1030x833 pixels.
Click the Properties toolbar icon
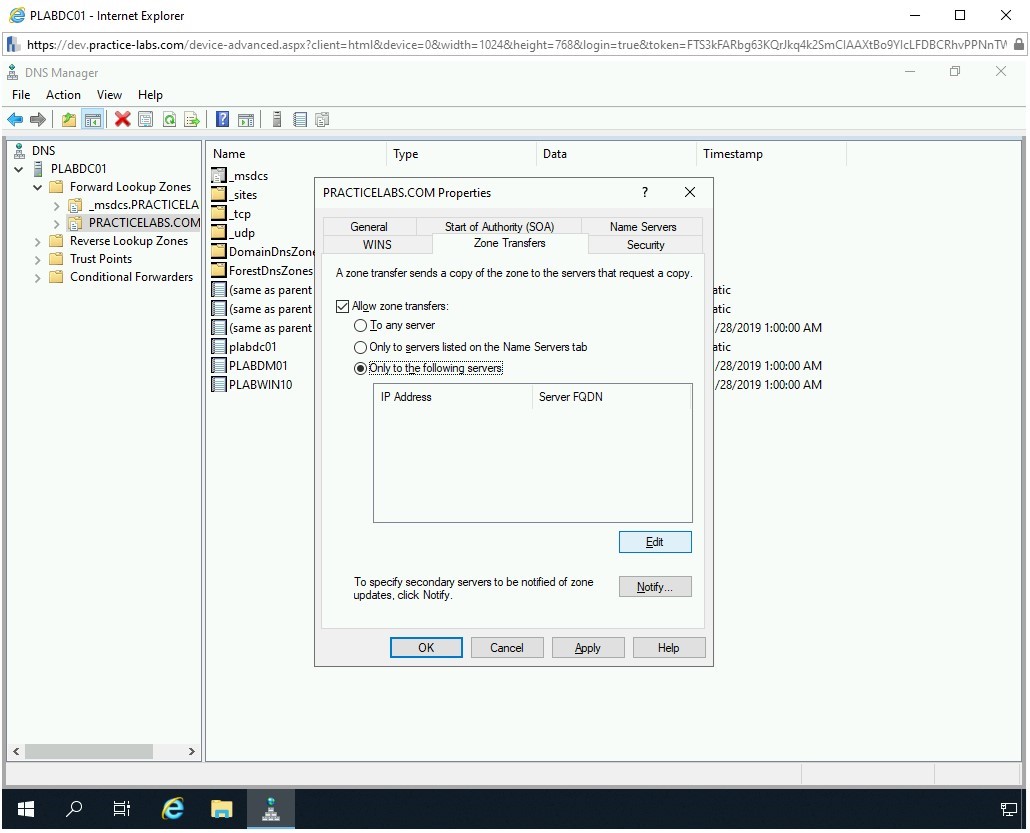coord(146,120)
